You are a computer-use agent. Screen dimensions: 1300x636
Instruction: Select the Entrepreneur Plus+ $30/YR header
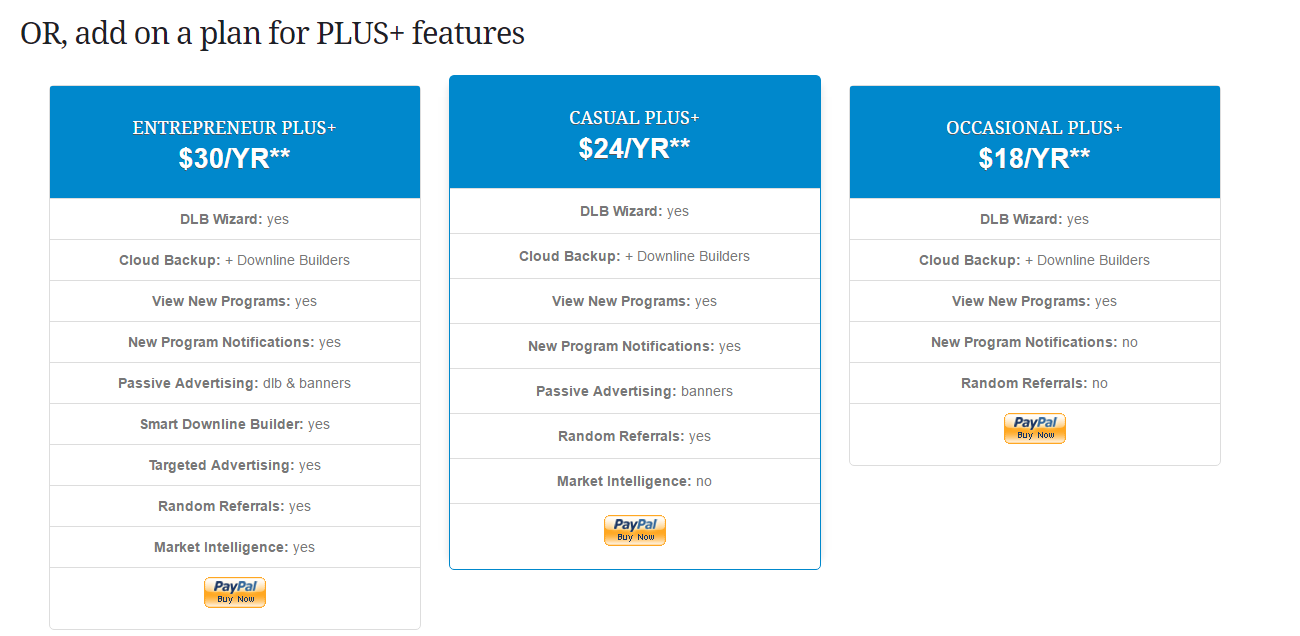[235, 142]
